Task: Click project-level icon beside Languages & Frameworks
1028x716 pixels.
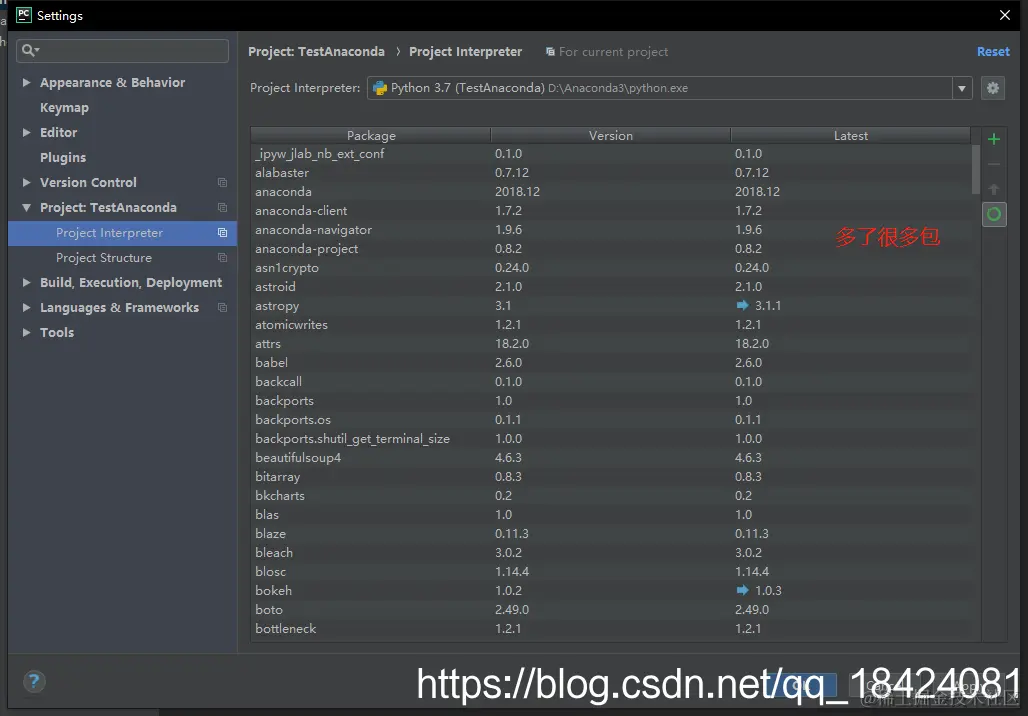Action: pyautogui.click(x=222, y=308)
